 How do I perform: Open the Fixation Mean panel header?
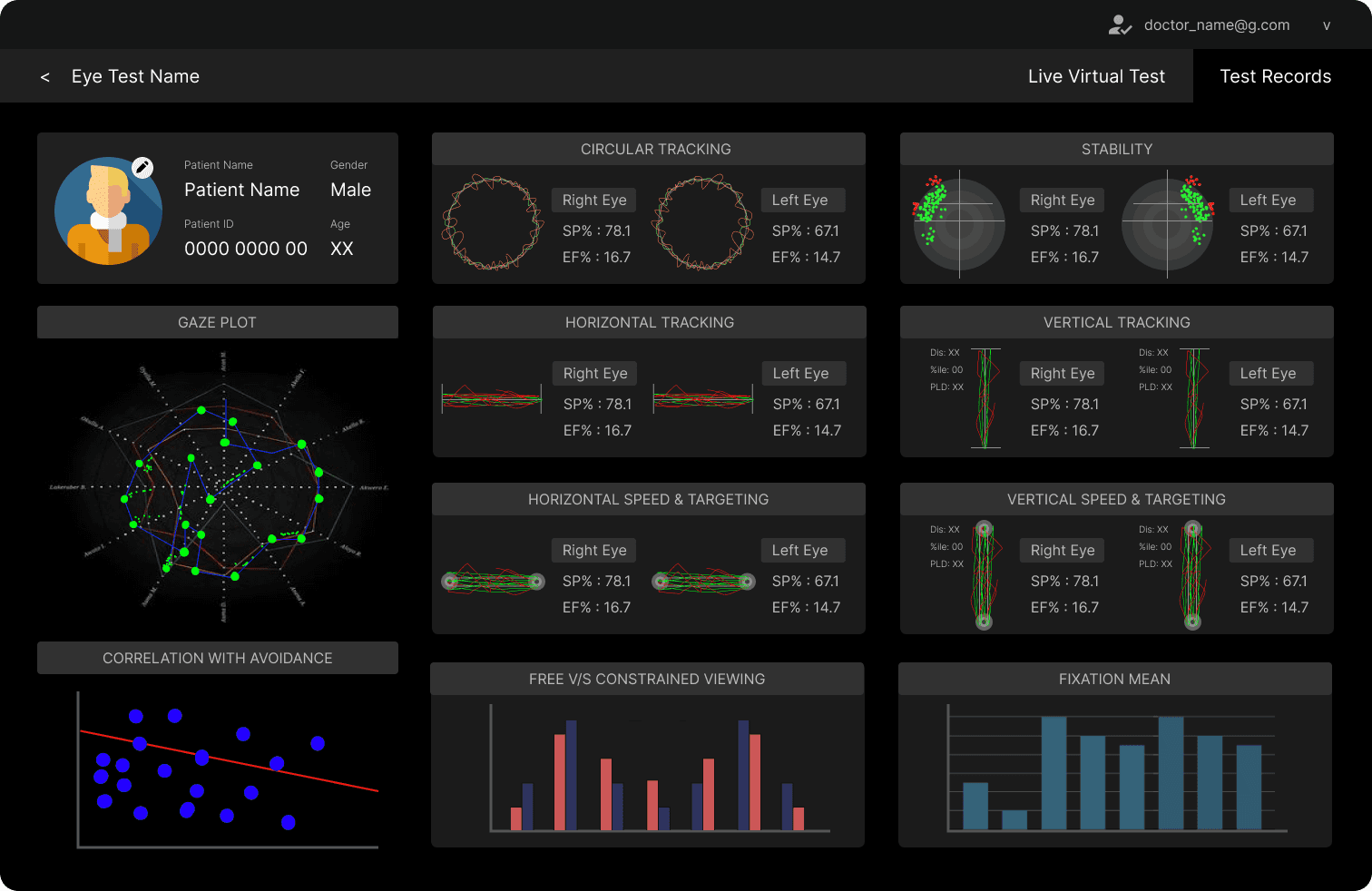(x=1115, y=679)
